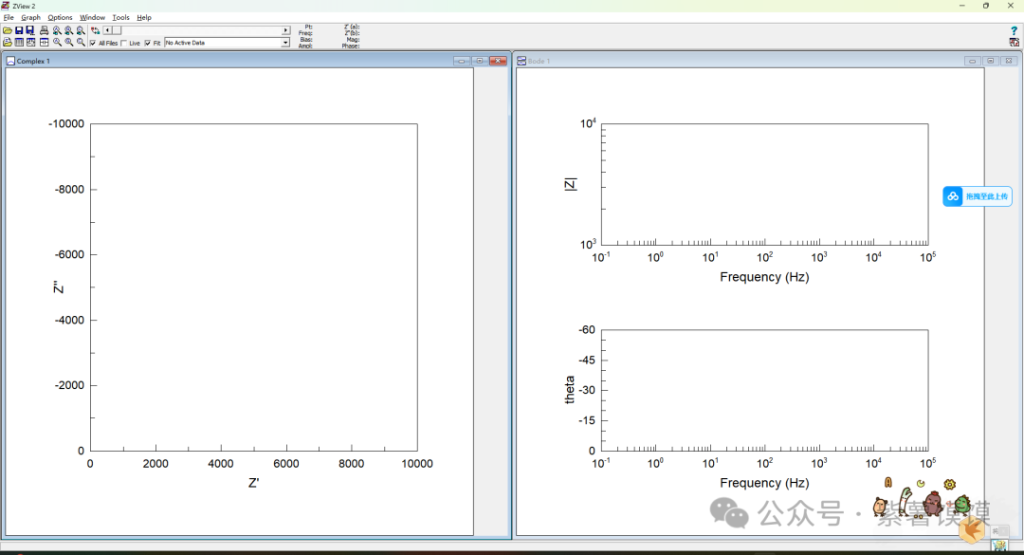The width and height of the screenshot is (1024, 555).
Task: Open the Graph menu
Action: click(31, 18)
